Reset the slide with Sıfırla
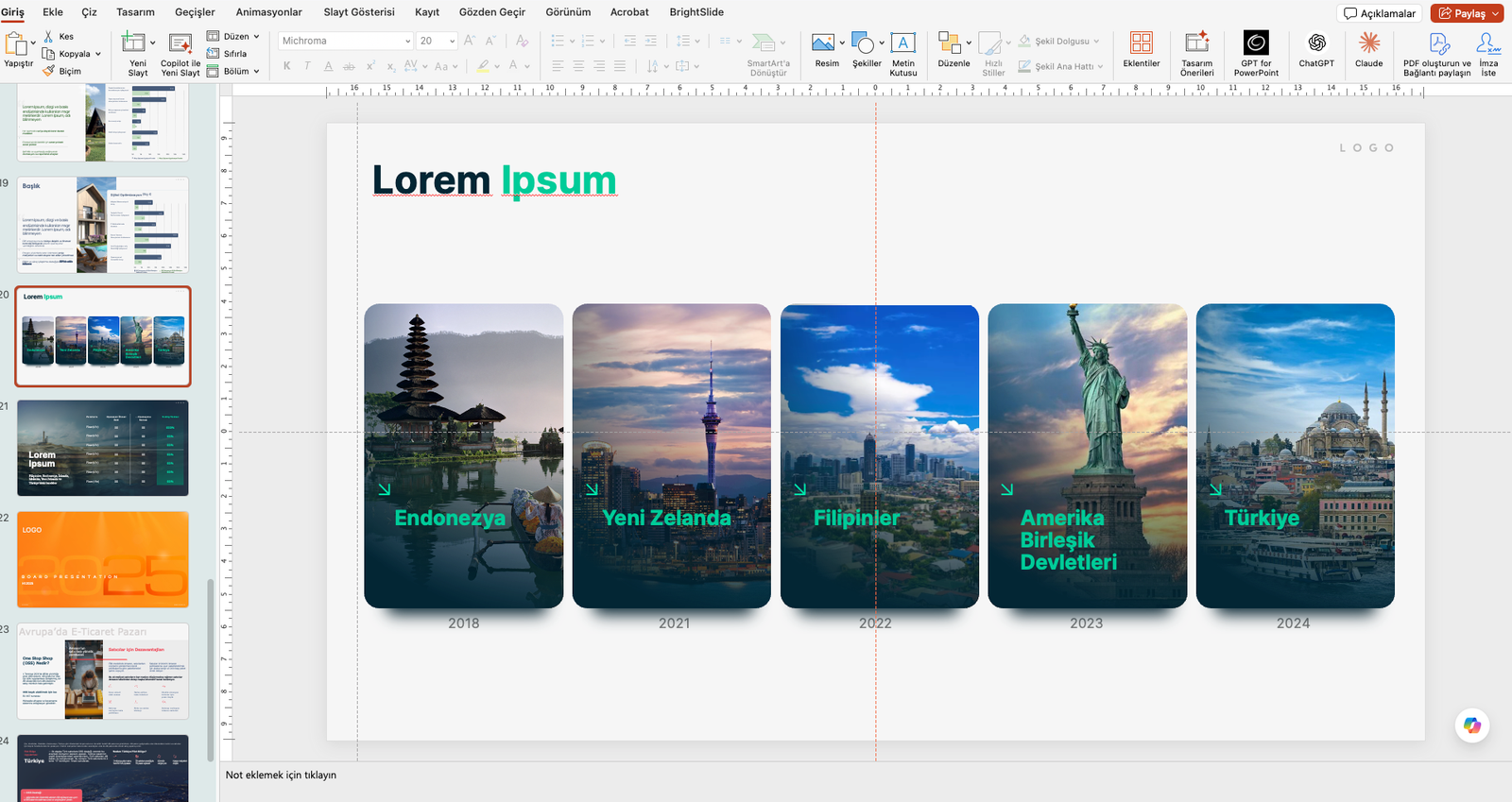 pos(227,54)
